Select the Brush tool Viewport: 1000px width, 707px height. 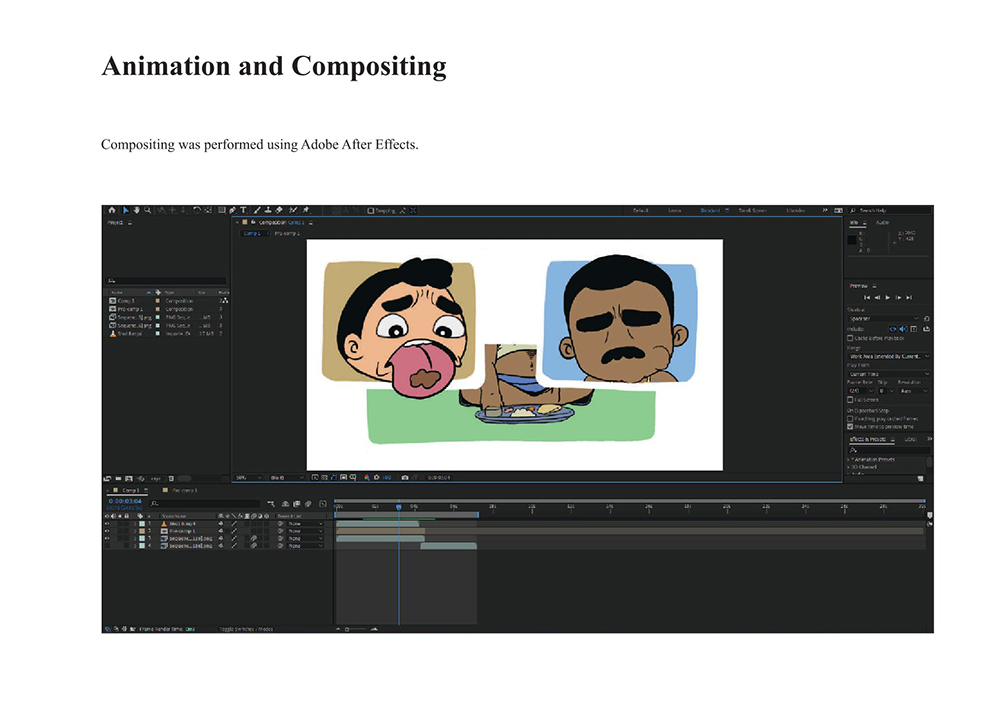coord(257,210)
